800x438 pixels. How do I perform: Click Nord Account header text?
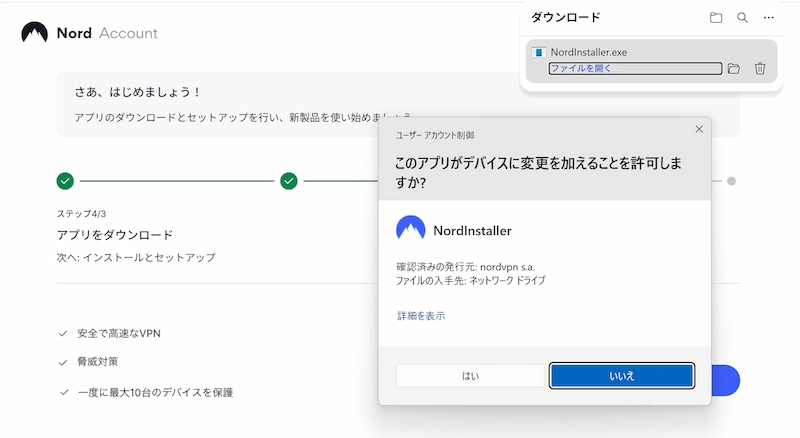[x=107, y=33]
